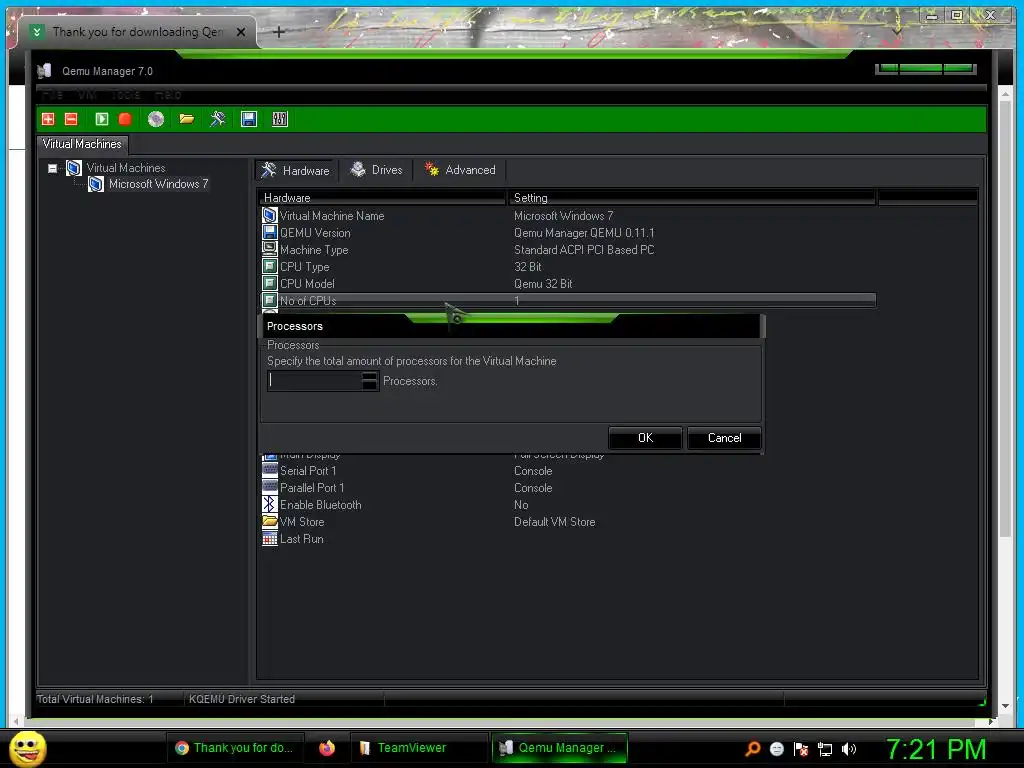
Task: Click the volume speaker tray icon
Action: [849, 749]
